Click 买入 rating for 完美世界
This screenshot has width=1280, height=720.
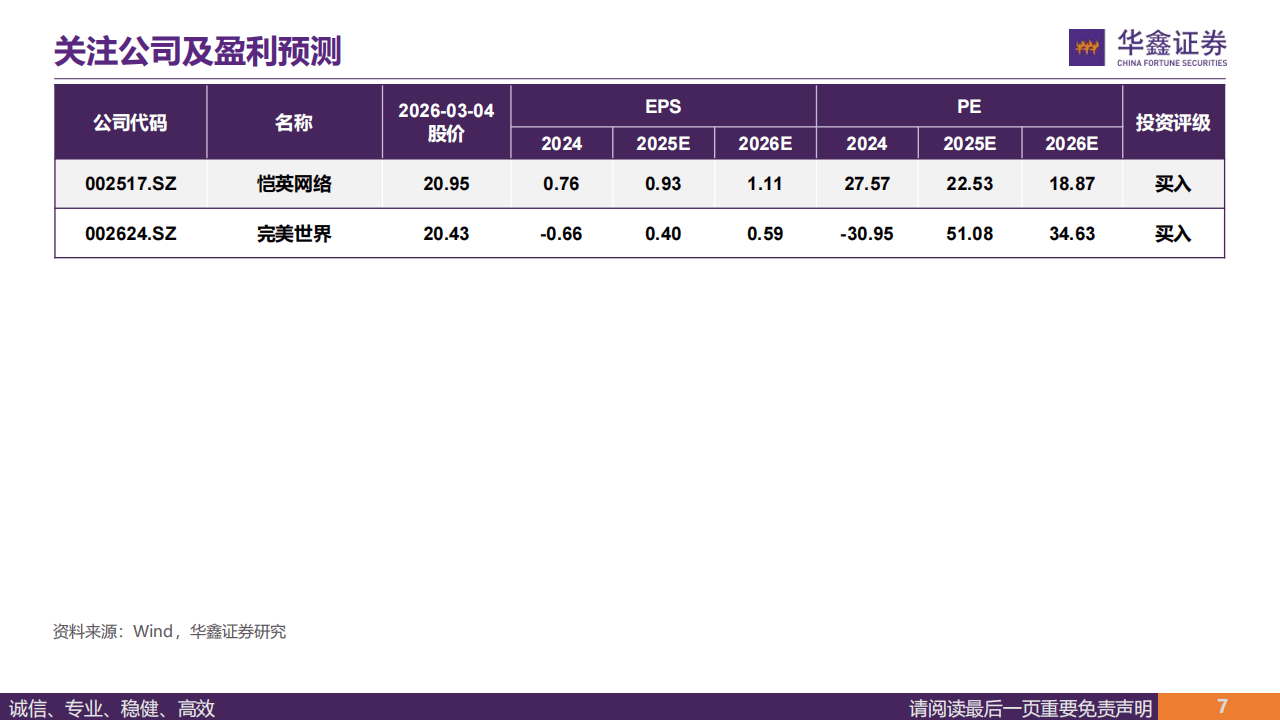1173,234
